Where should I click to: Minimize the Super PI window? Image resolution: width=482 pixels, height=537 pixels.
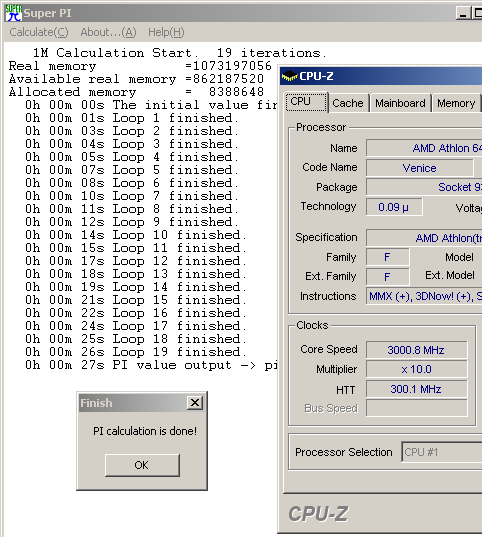click(463, 13)
